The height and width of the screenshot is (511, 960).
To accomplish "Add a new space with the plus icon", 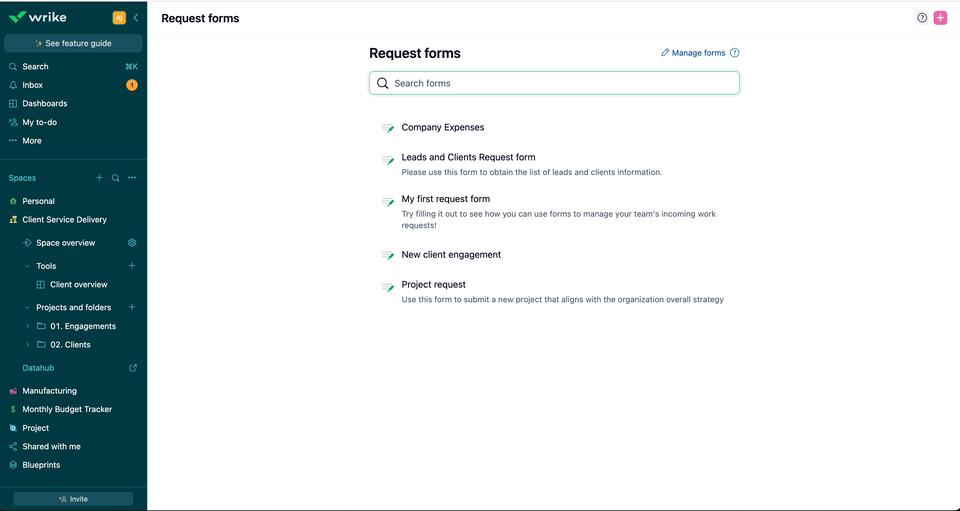I will coord(99,178).
